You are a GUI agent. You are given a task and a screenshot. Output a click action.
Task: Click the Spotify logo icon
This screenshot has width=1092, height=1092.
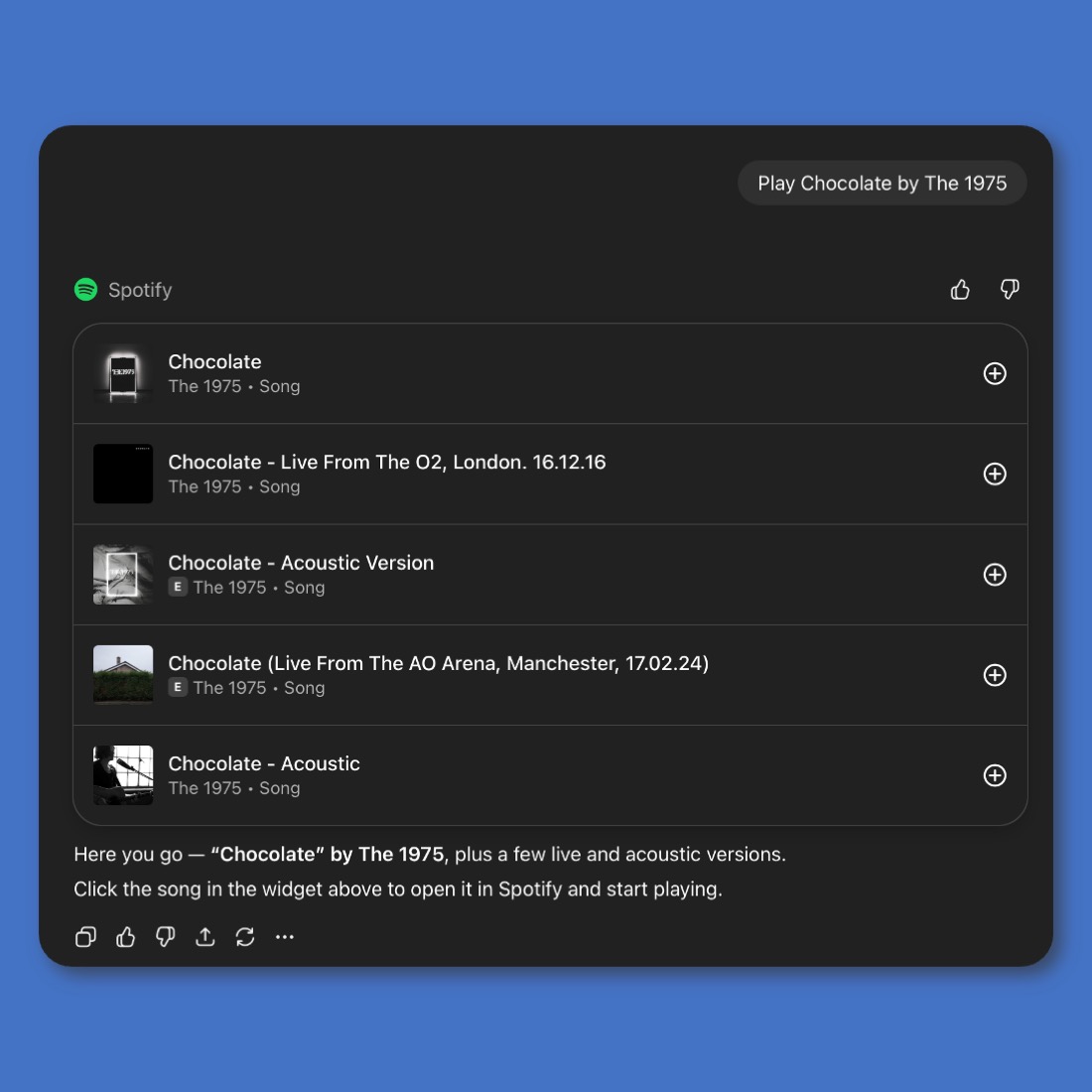point(85,289)
